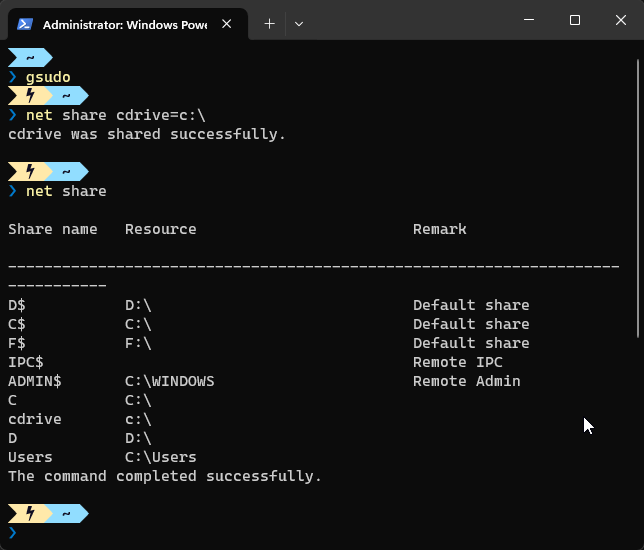This screenshot has width=644, height=550.
Task: Close the terminal window
Action: [x=621, y=20]
